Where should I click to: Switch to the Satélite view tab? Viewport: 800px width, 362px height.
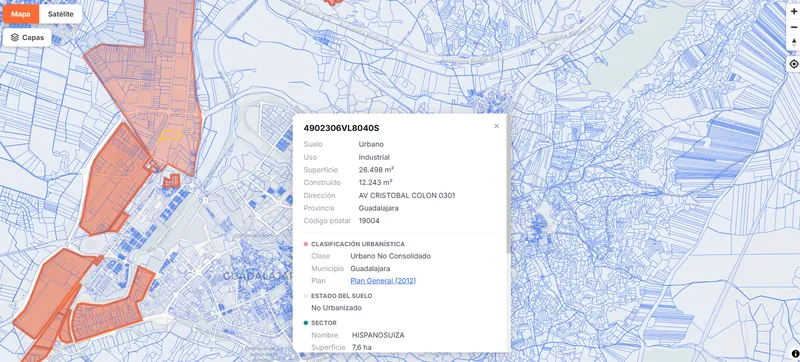pos(61,14)
